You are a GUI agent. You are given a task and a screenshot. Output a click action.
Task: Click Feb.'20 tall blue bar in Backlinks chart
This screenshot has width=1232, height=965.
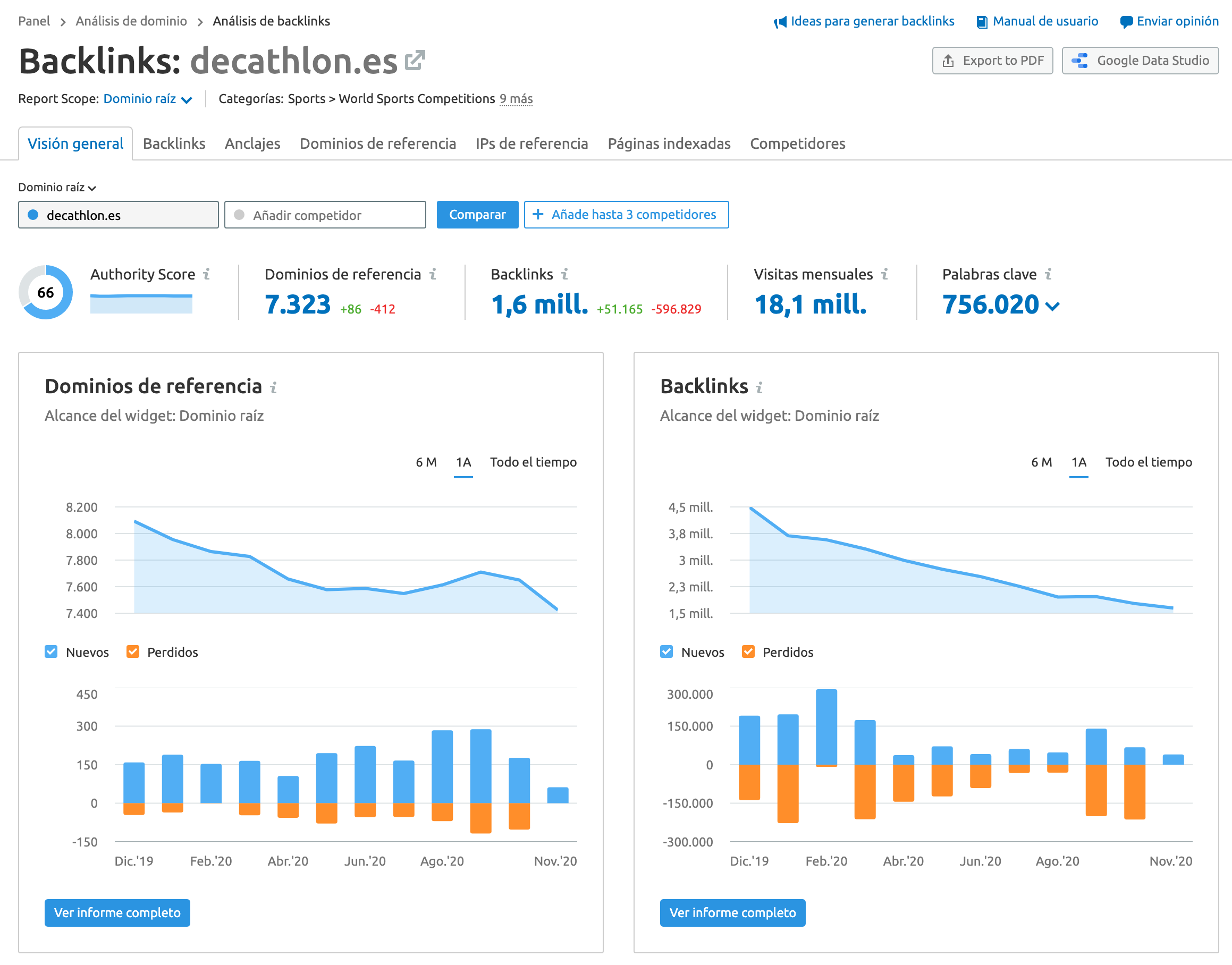click(826, 726)
